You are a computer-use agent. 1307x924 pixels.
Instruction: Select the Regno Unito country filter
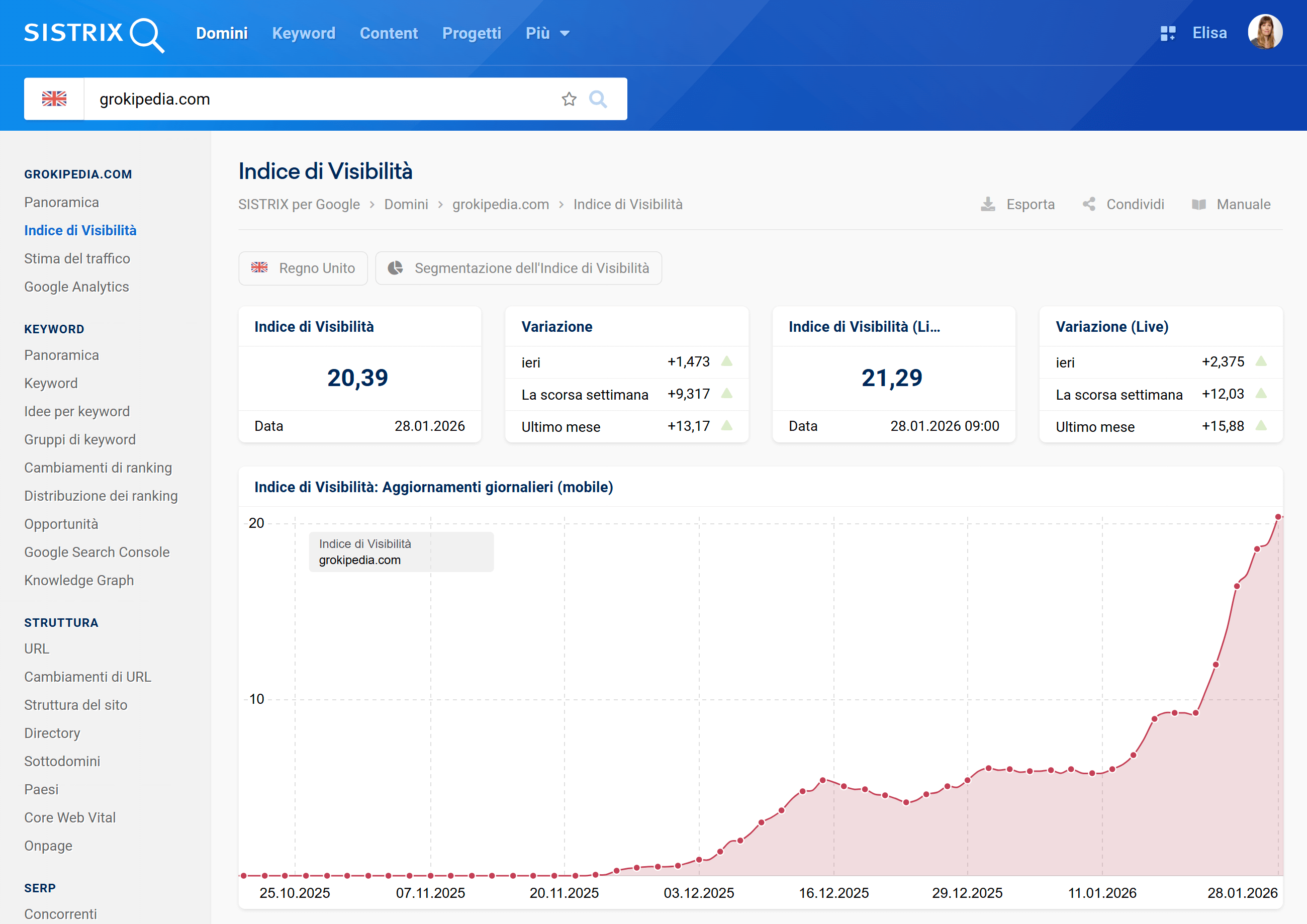coord(303,267)
